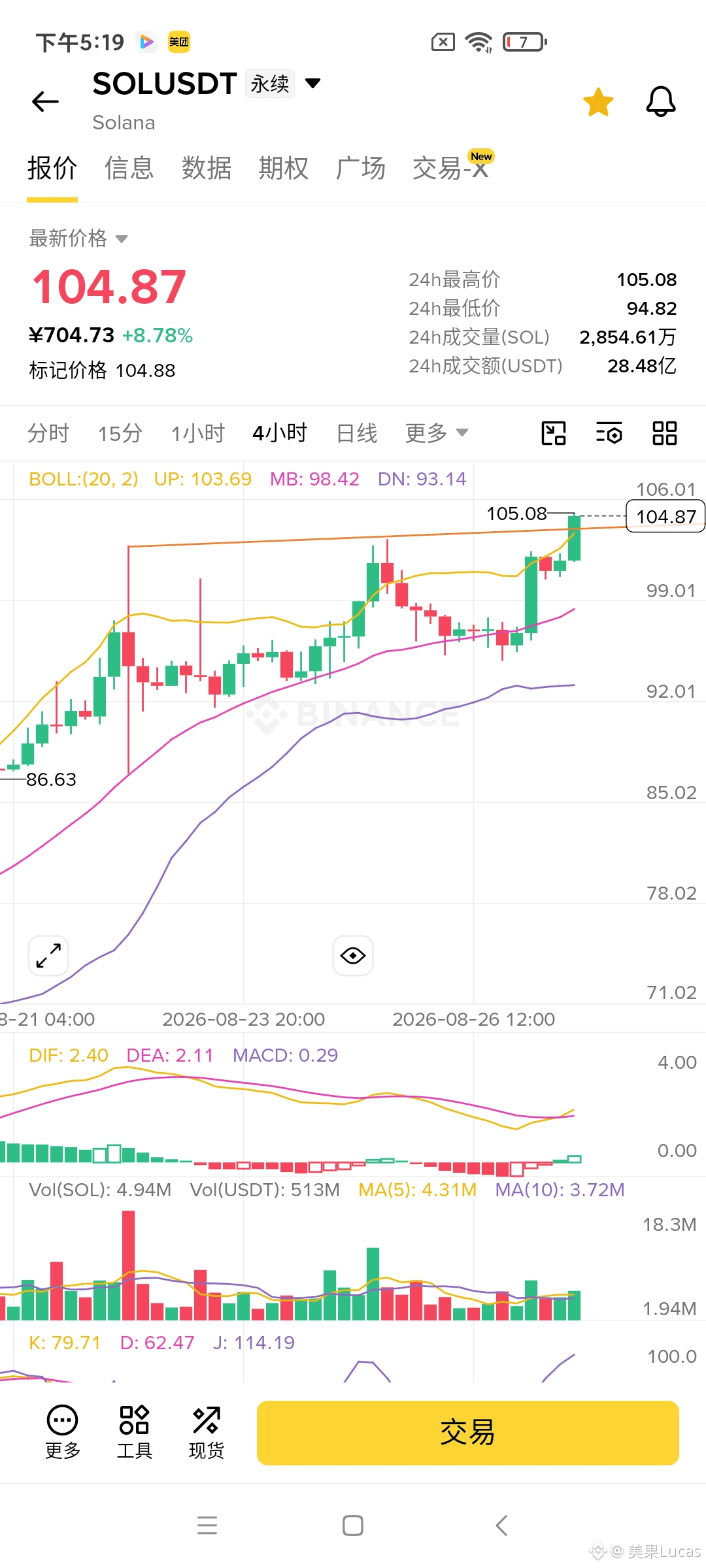The width and height of the screenshot is (706, 1568).
Task: Go back with the left arrow
Action: pyautogui.click(x=45, y=101)
